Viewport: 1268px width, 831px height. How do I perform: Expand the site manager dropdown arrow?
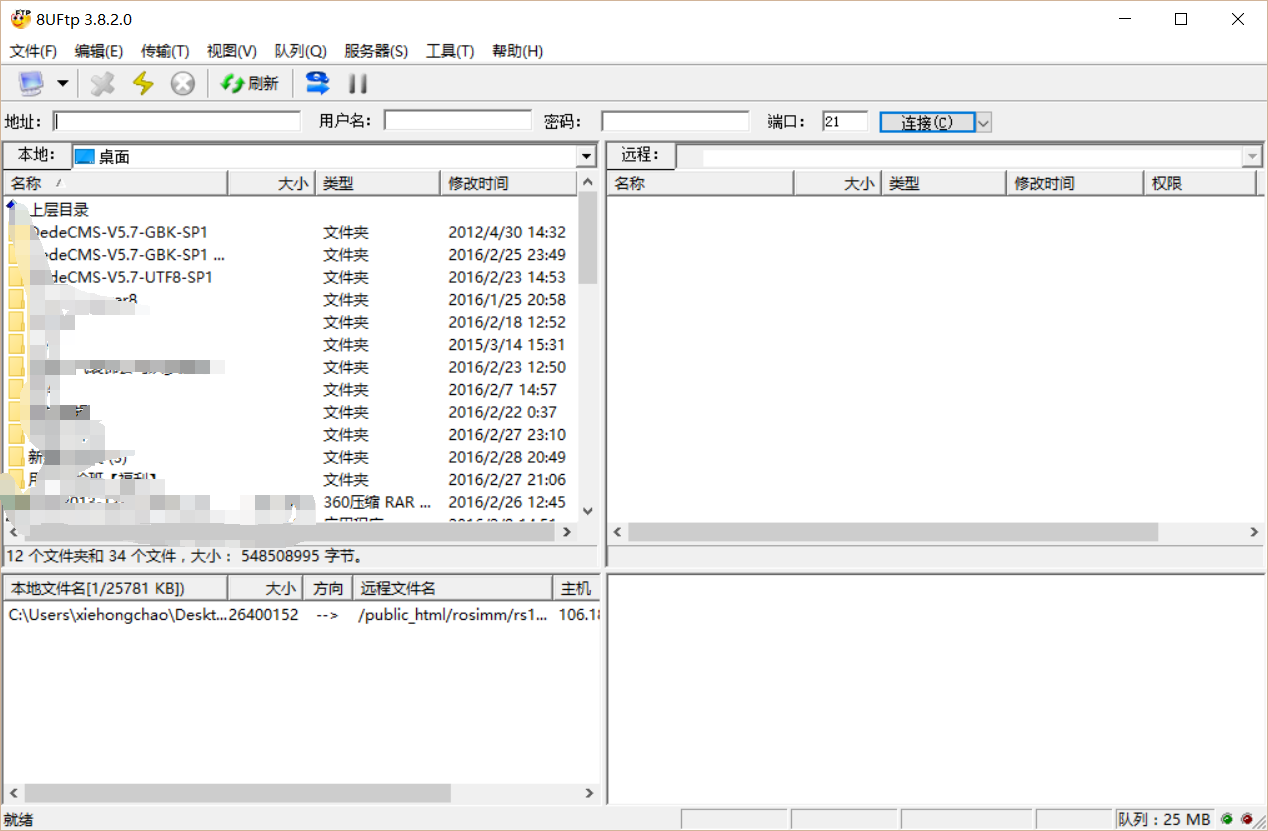[x=62, y=83]
